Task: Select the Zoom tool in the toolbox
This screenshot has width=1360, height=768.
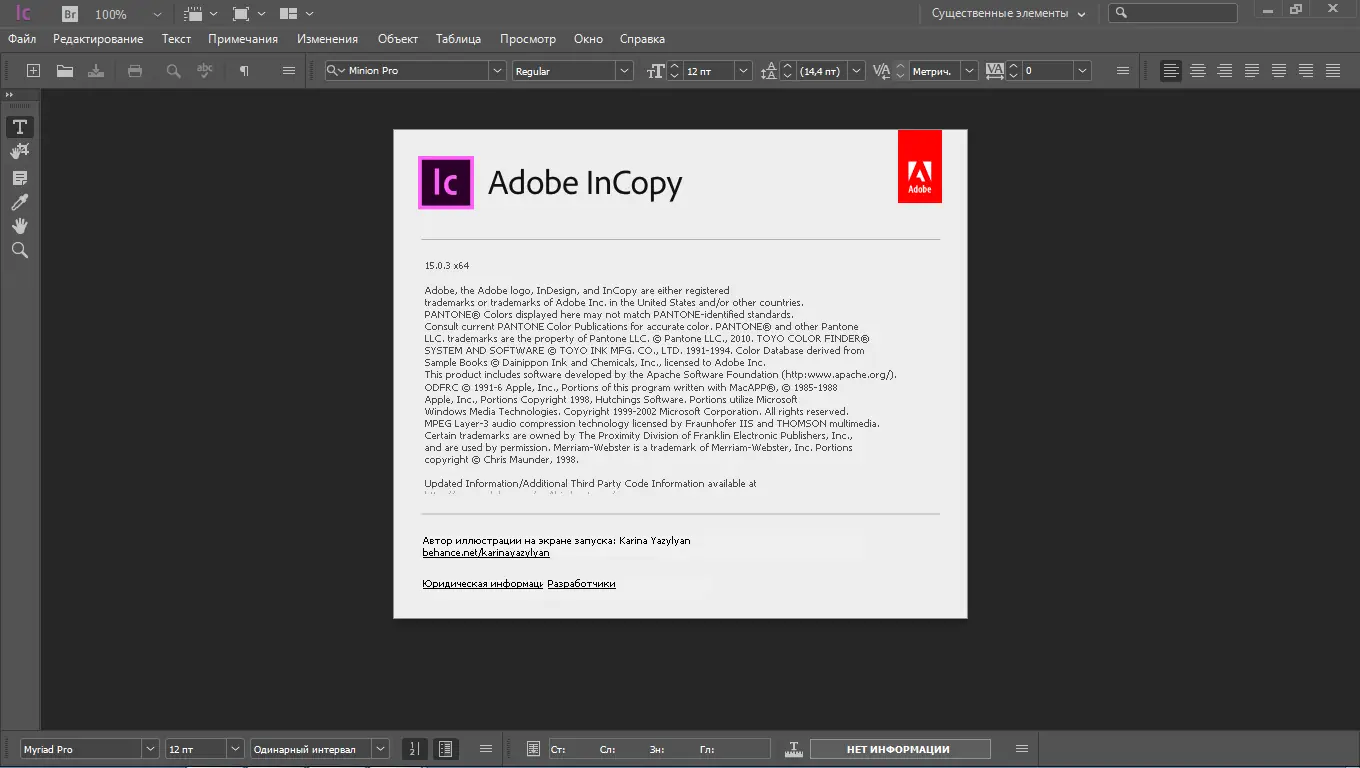Action: [19, 251]
